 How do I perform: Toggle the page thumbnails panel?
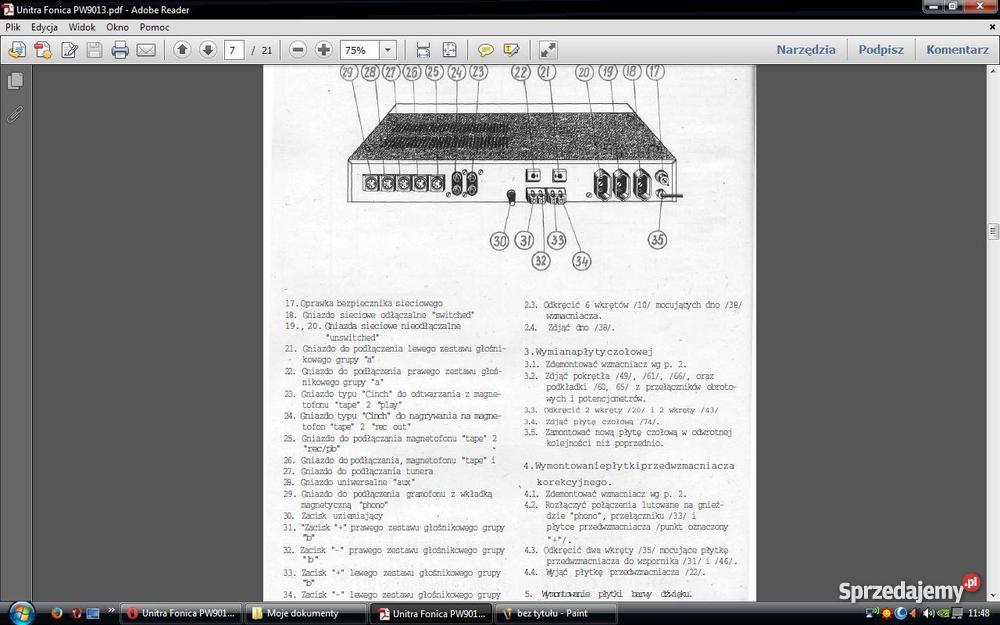[15, 81]
